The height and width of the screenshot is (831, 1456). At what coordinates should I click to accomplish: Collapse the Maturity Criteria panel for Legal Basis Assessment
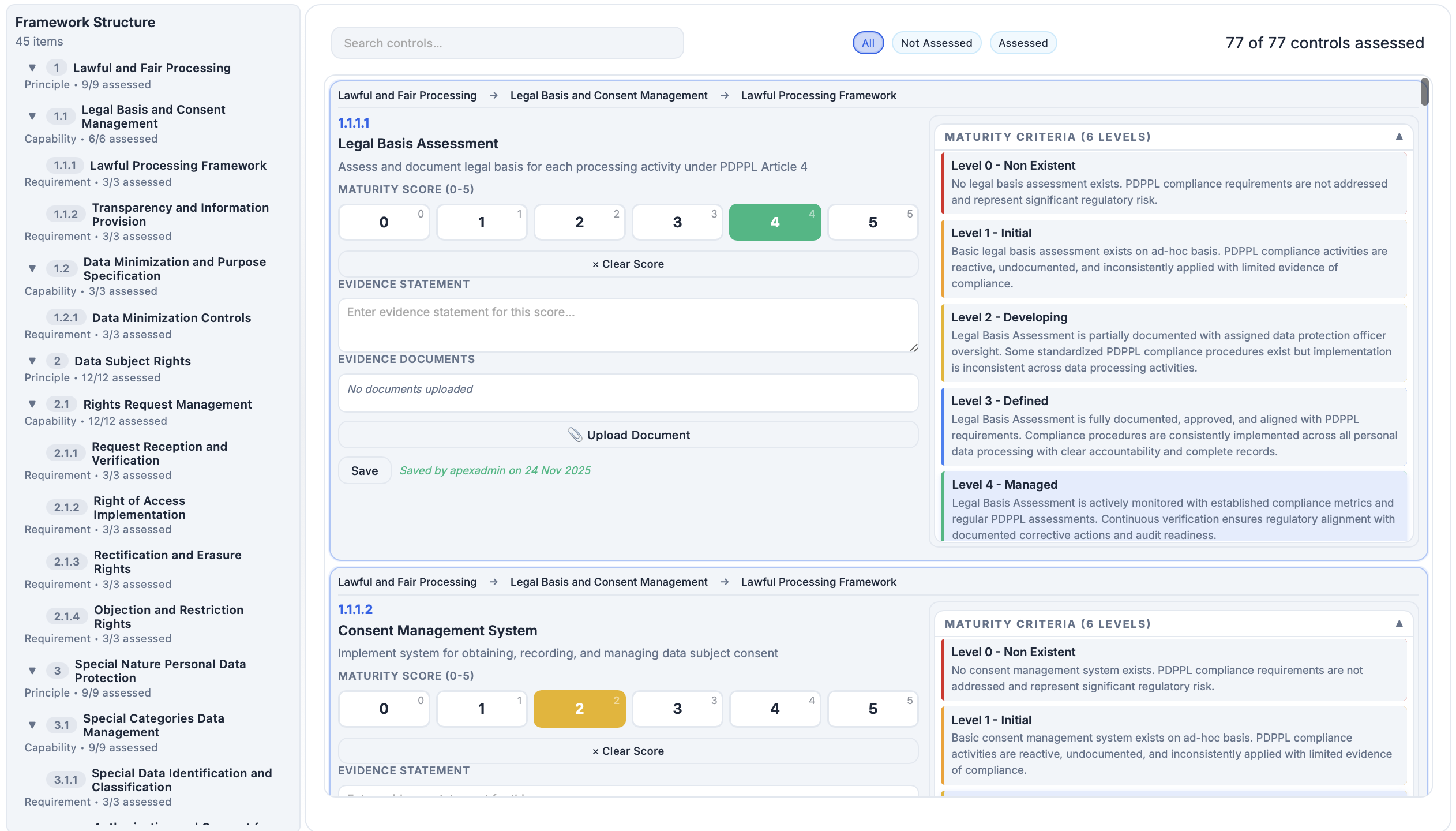pos(1400,137)
